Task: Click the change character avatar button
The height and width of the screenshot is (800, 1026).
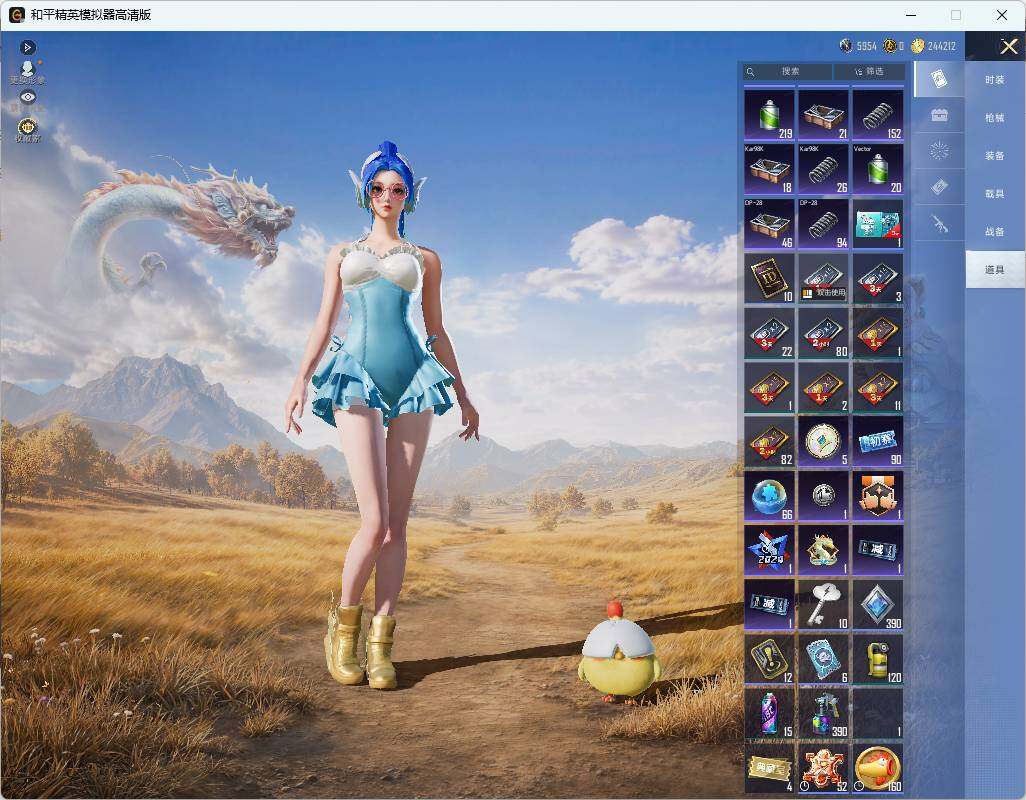Action: coord(27,72)
